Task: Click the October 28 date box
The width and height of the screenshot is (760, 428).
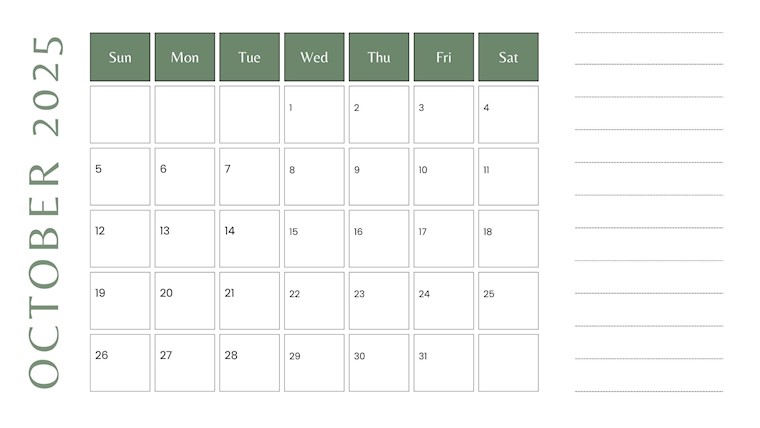Action: tap(249, 363)
